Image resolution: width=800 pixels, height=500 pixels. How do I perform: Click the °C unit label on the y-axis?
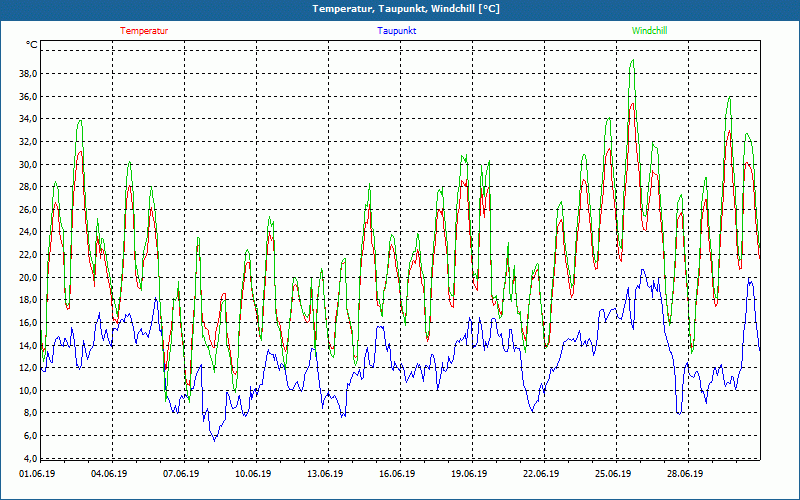[31, 45]
